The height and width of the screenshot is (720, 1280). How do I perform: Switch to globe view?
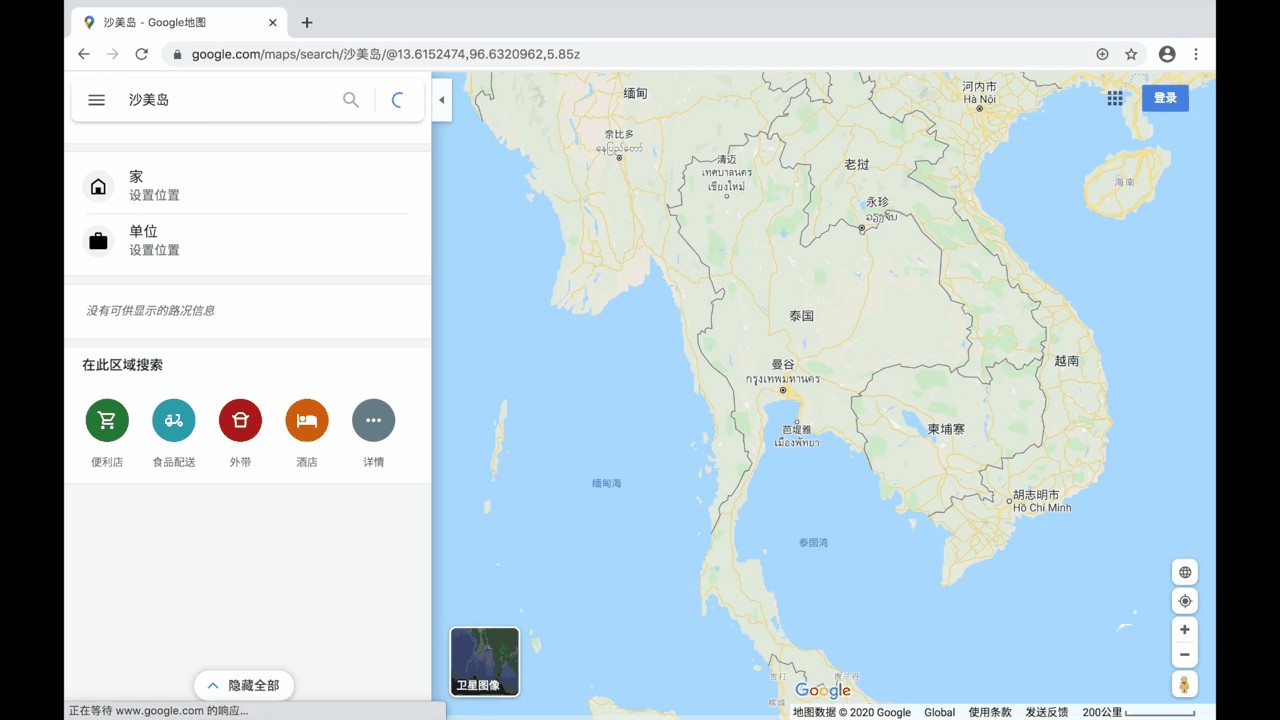[1185, 573]
